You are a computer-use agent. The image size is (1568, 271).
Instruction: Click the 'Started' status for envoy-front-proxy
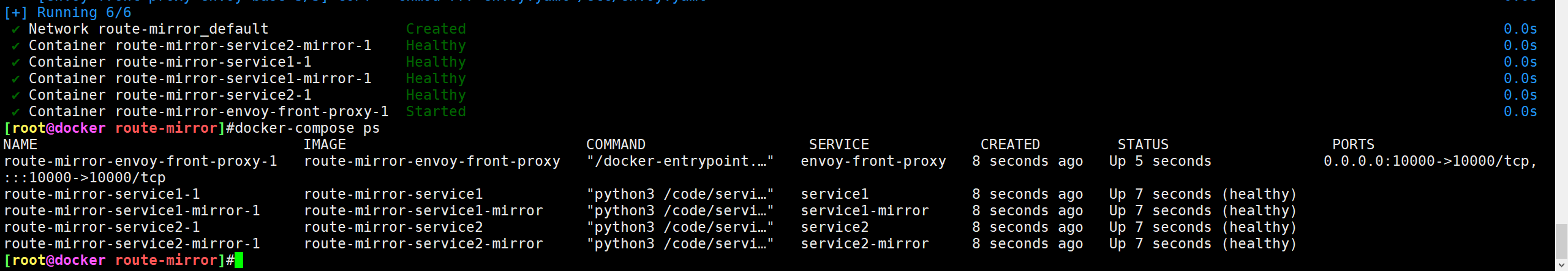pyautogui.click(x=436, y=111)
